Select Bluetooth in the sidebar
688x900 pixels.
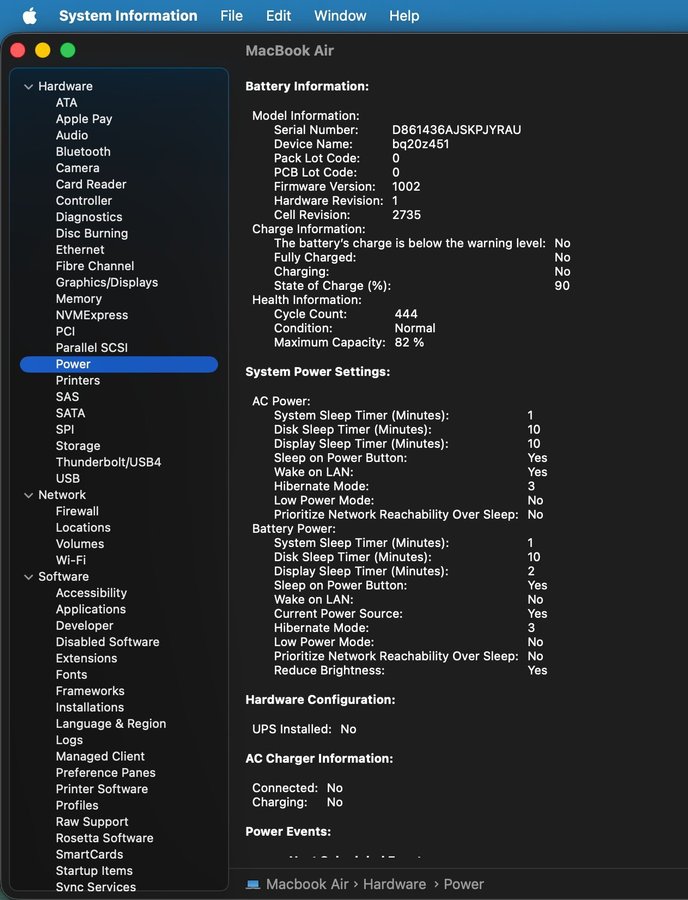click(x=83, y=152)
